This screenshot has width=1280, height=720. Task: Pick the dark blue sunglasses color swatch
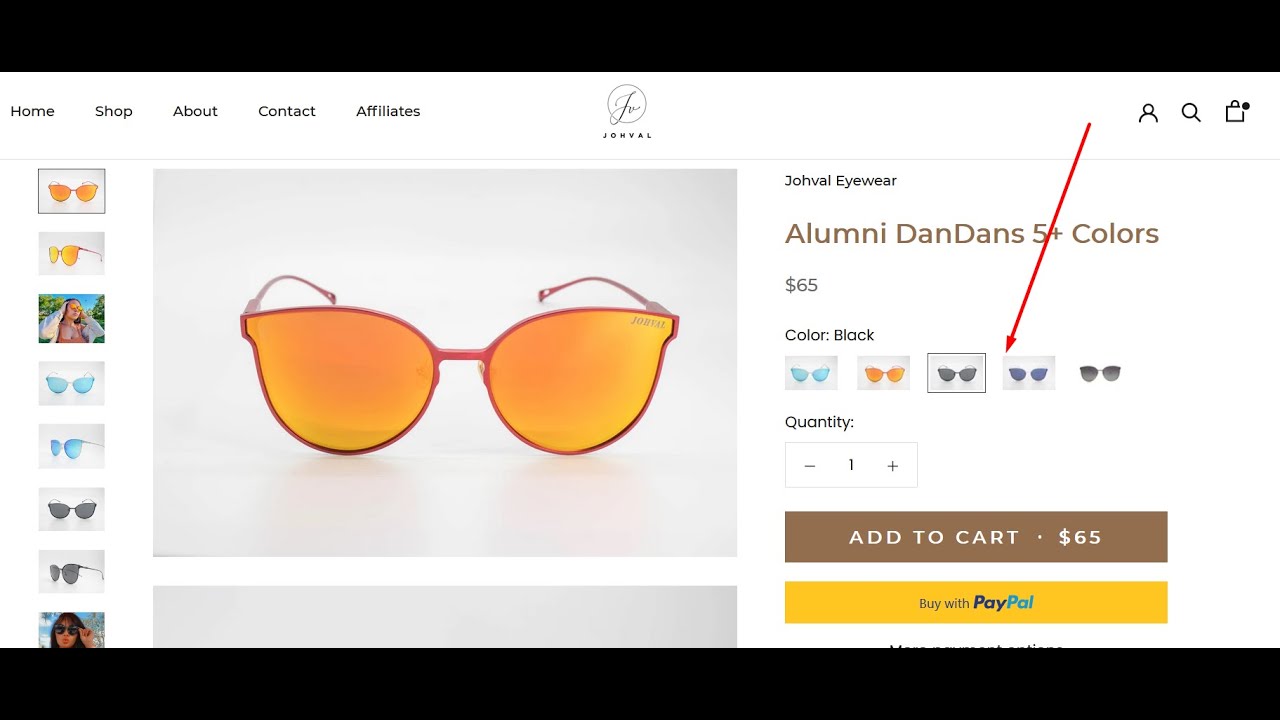pyautogui.click(x=1029, y=373)
